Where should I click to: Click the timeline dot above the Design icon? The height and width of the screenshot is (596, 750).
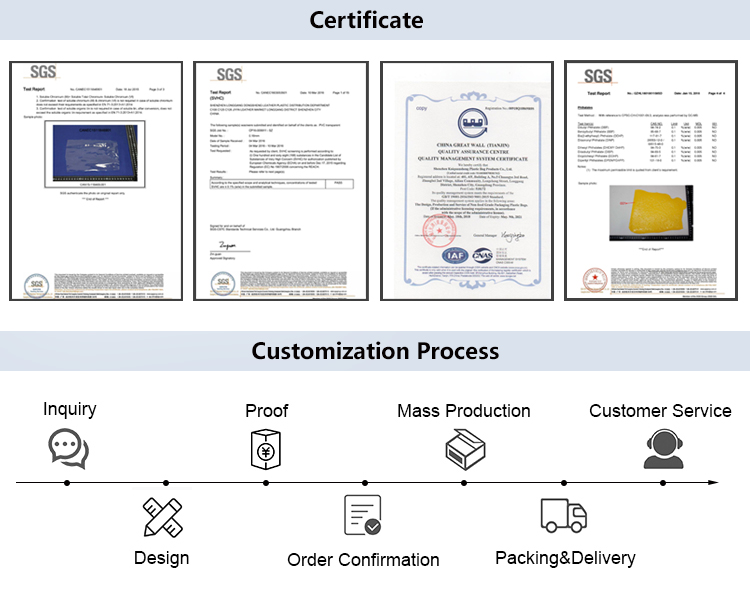point(165,482)
